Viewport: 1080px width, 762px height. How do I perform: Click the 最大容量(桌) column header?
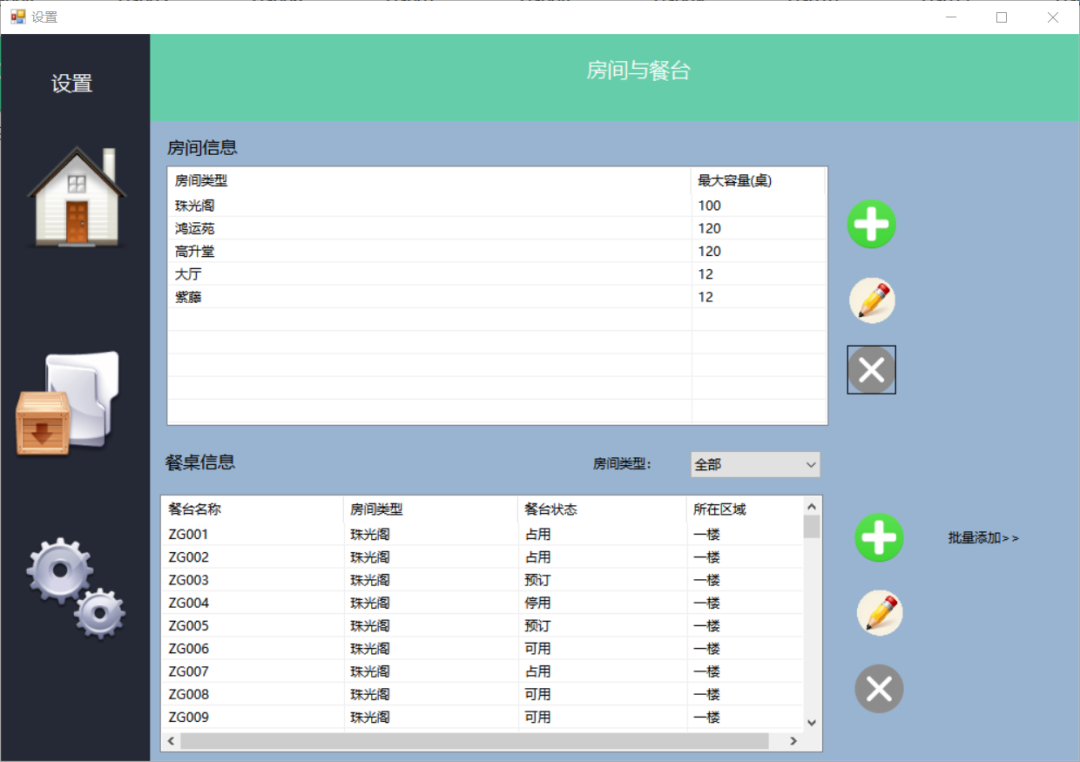[756, 181]
